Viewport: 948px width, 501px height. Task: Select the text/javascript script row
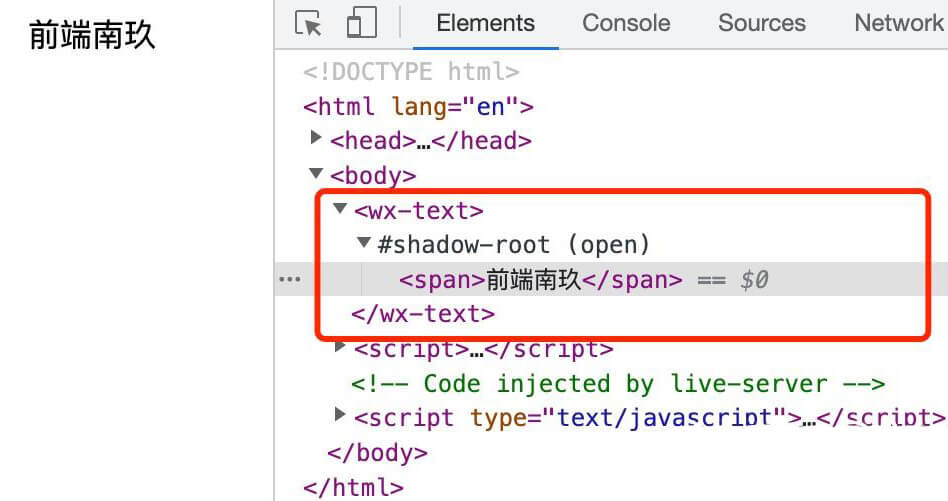click(x=649, y=418)
